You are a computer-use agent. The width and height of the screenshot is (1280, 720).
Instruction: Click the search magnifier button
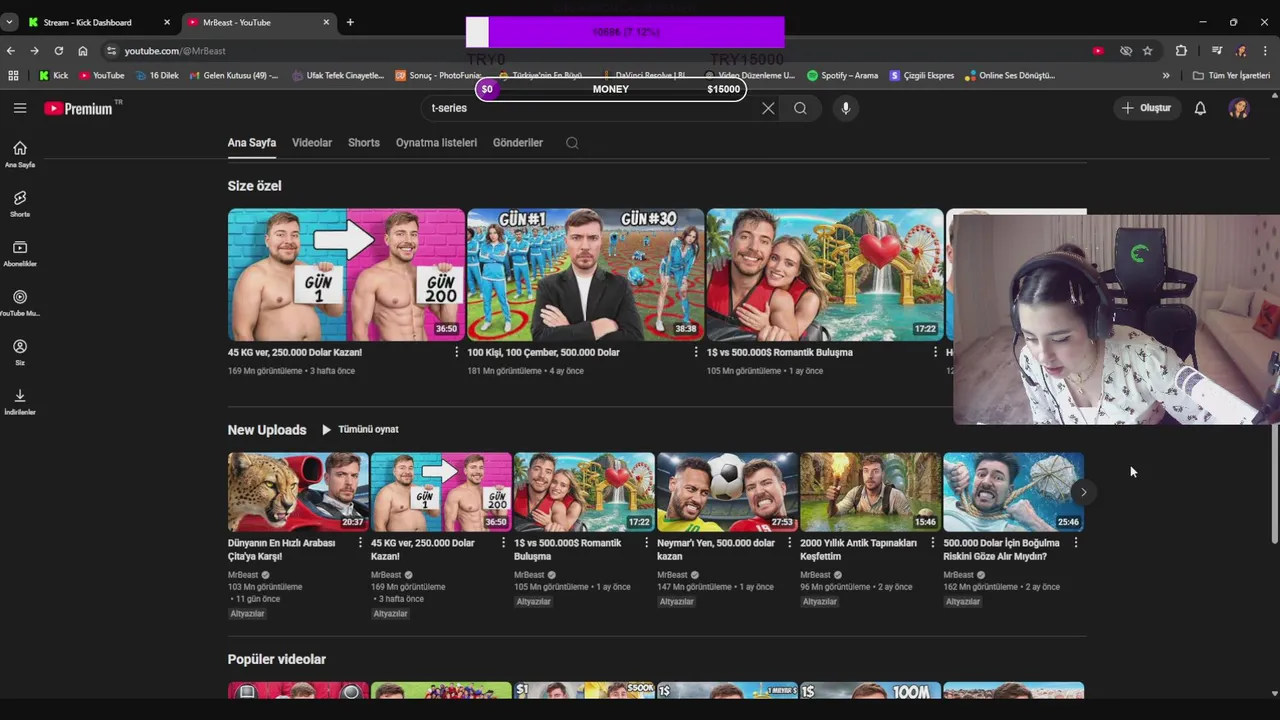click(800, 108)
